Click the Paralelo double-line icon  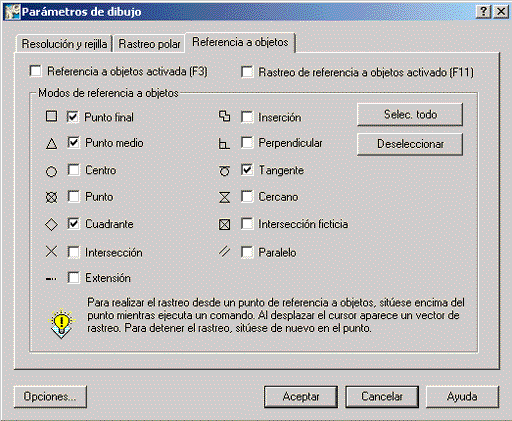pyautogui.click(x=224, y=251)
